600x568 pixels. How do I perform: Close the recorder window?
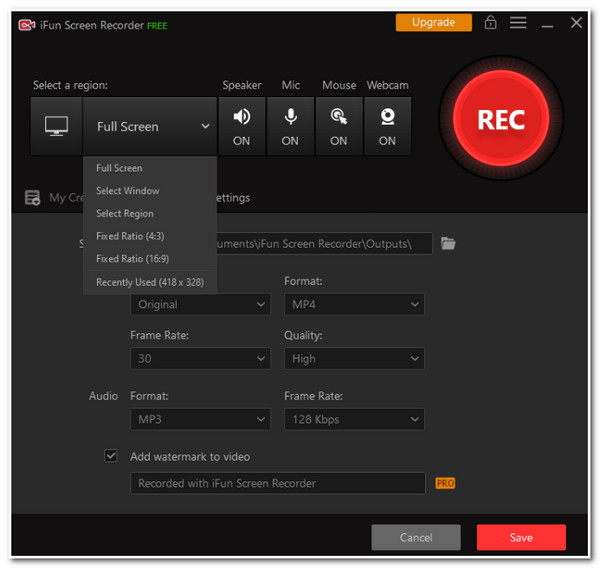point(576,23)
